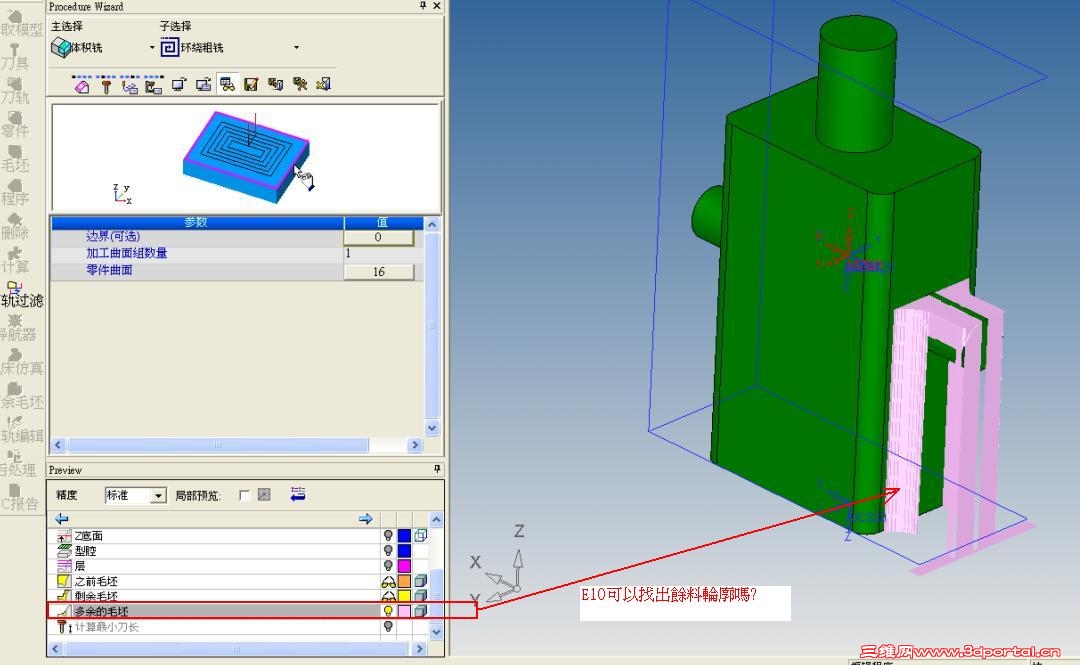
Task: Click 床仿真 in the left sidebar
Action: pyautogui.click(x=22, y=361)
